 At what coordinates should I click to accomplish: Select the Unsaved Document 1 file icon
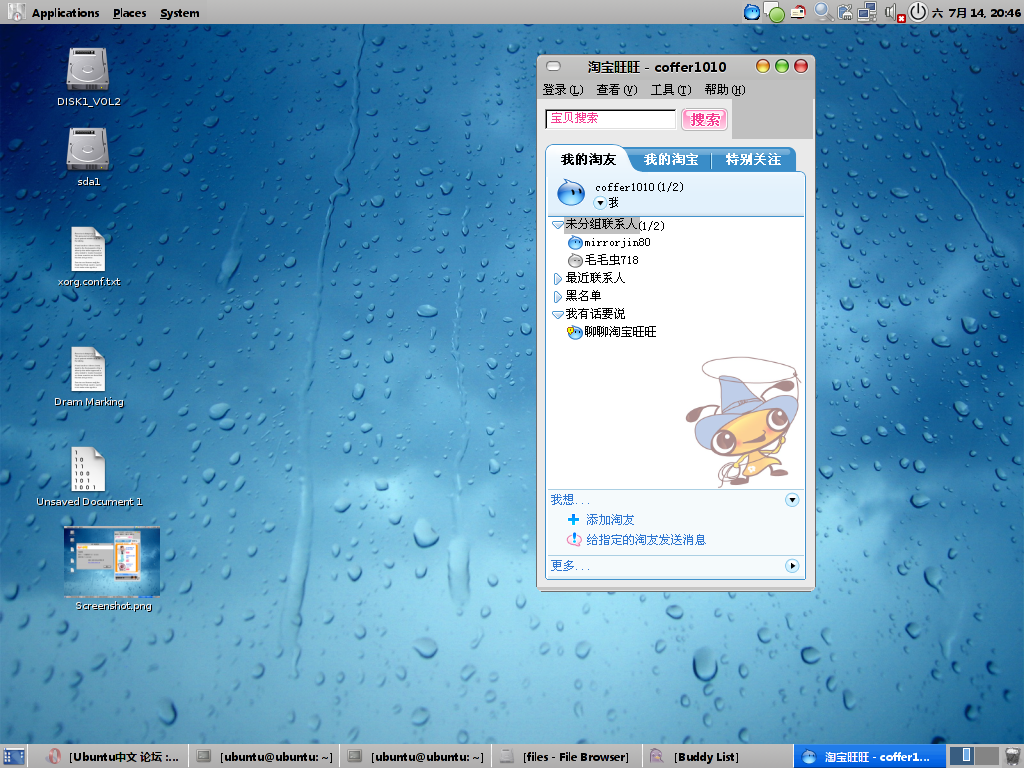pyautogui.click(x=88, y=469)
